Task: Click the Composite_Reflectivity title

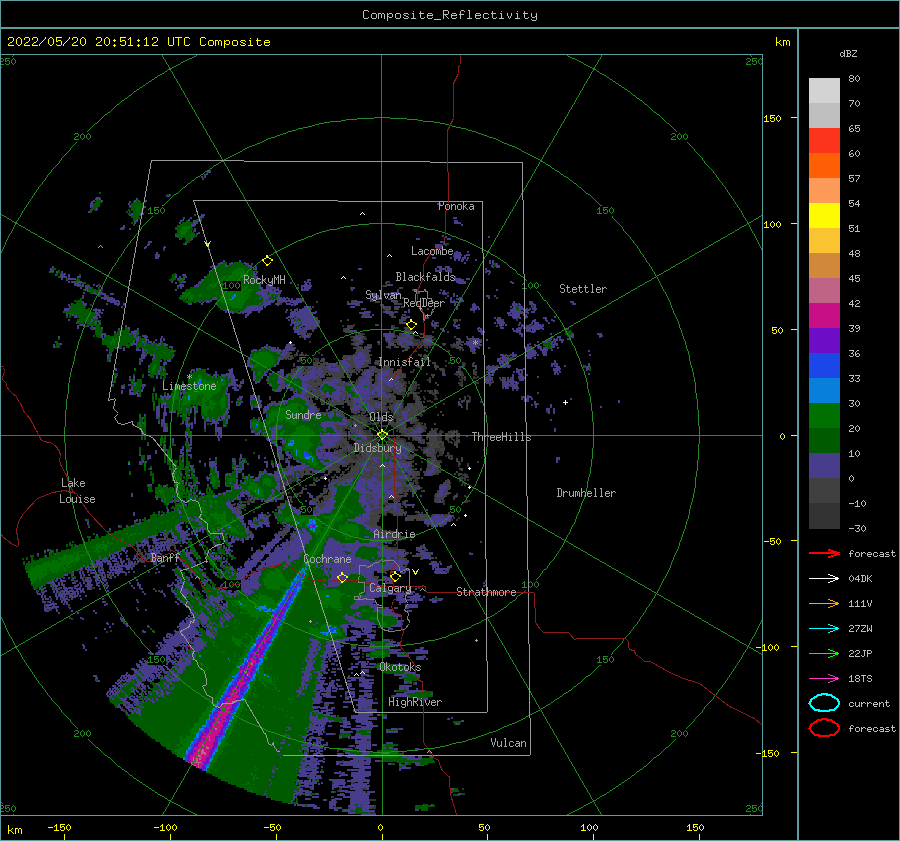Action: point(450,15)
